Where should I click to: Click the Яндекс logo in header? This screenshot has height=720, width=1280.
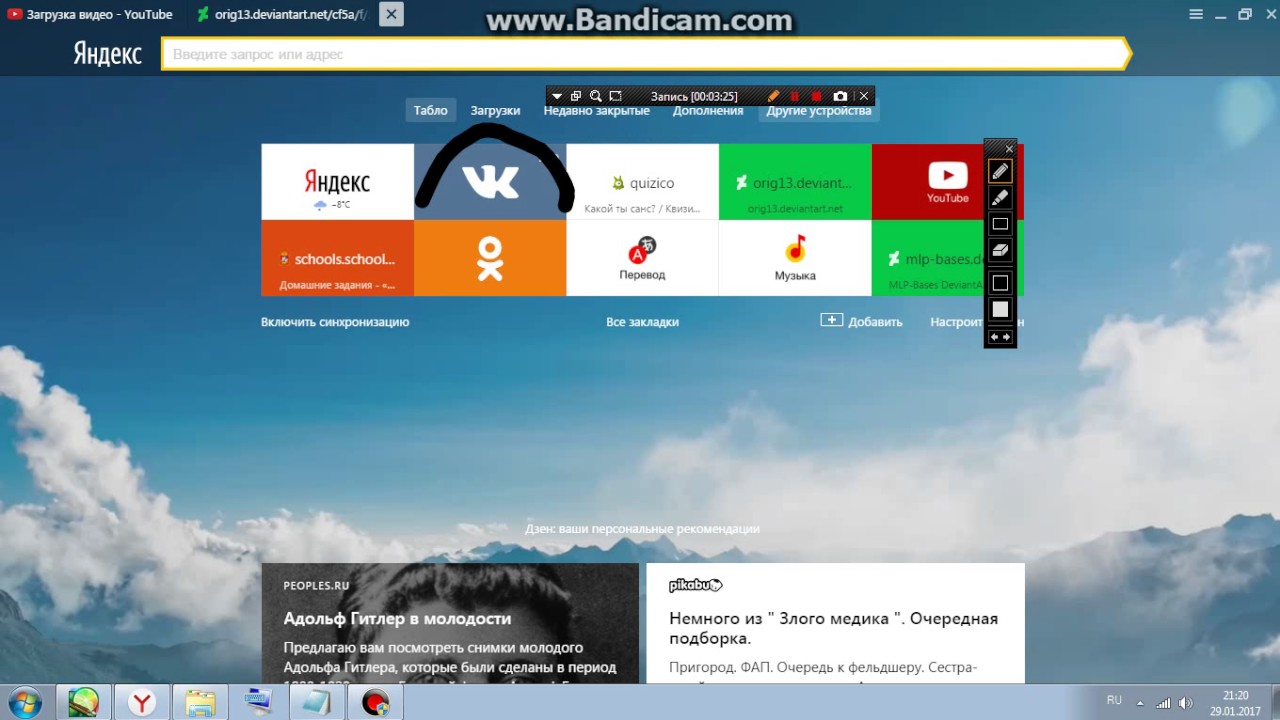pos(107,54)
